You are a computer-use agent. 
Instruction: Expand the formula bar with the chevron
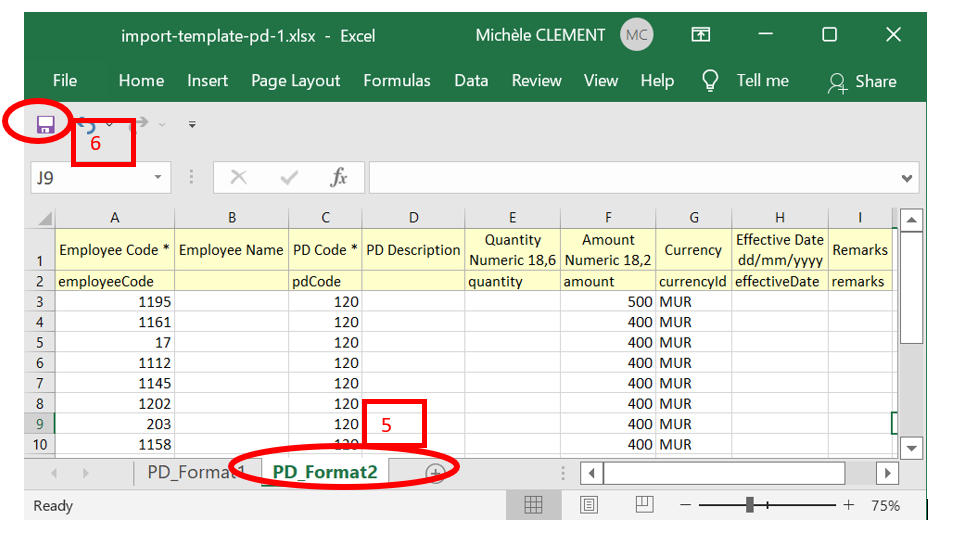(x=907, y=178)
